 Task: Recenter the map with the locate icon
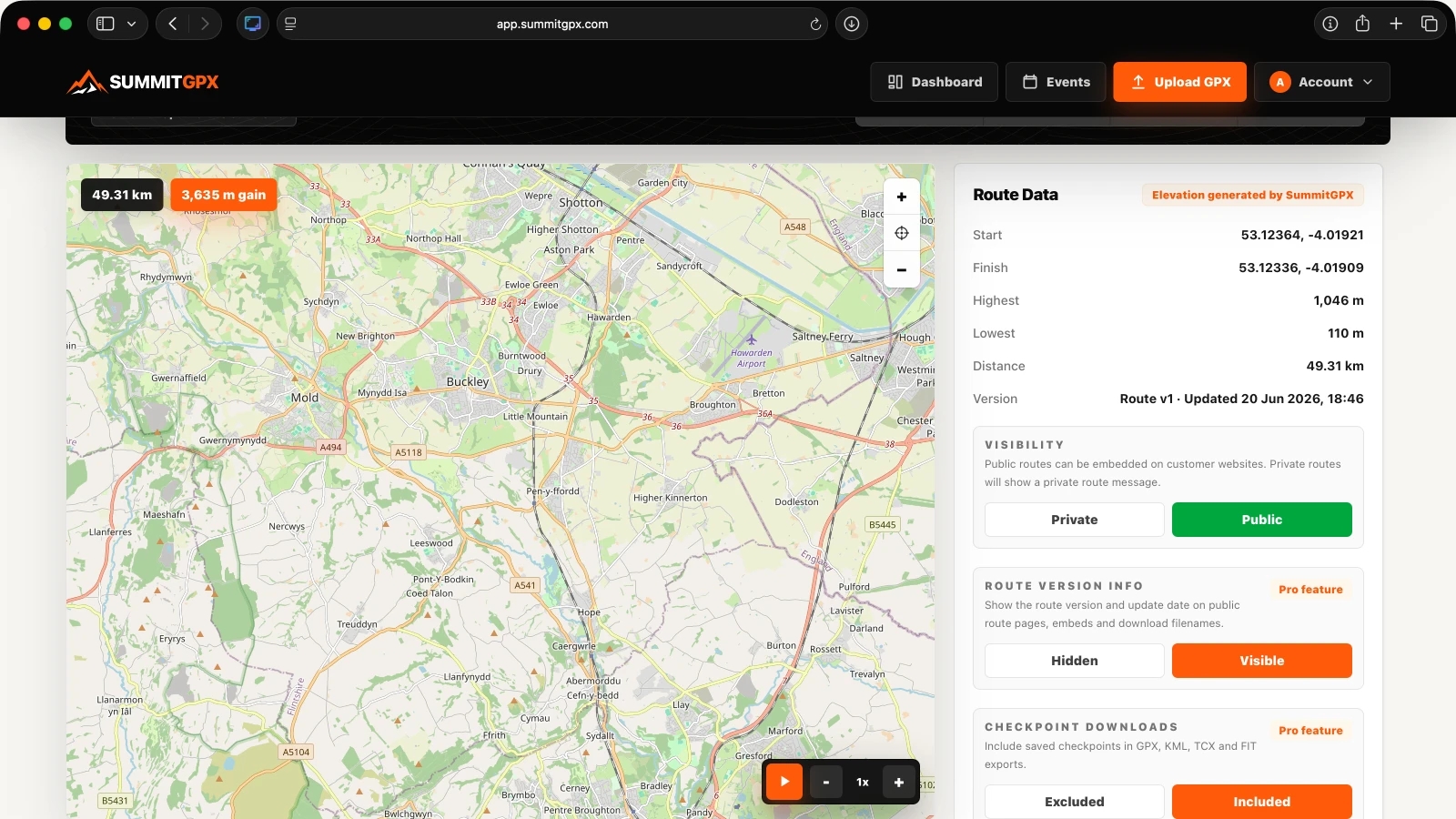click(902, 233)
